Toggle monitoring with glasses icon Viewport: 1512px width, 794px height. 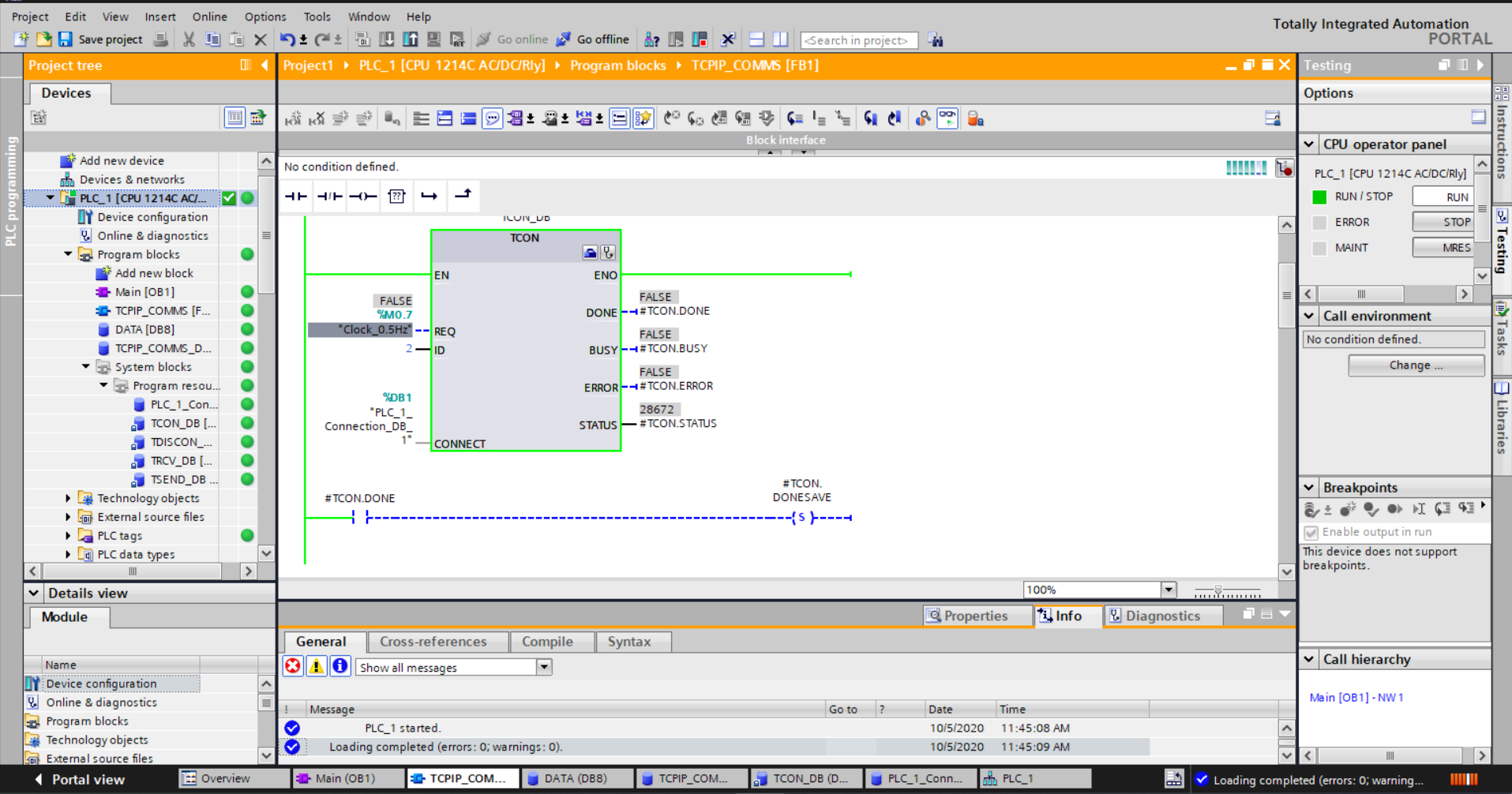(x=947, y=118)
